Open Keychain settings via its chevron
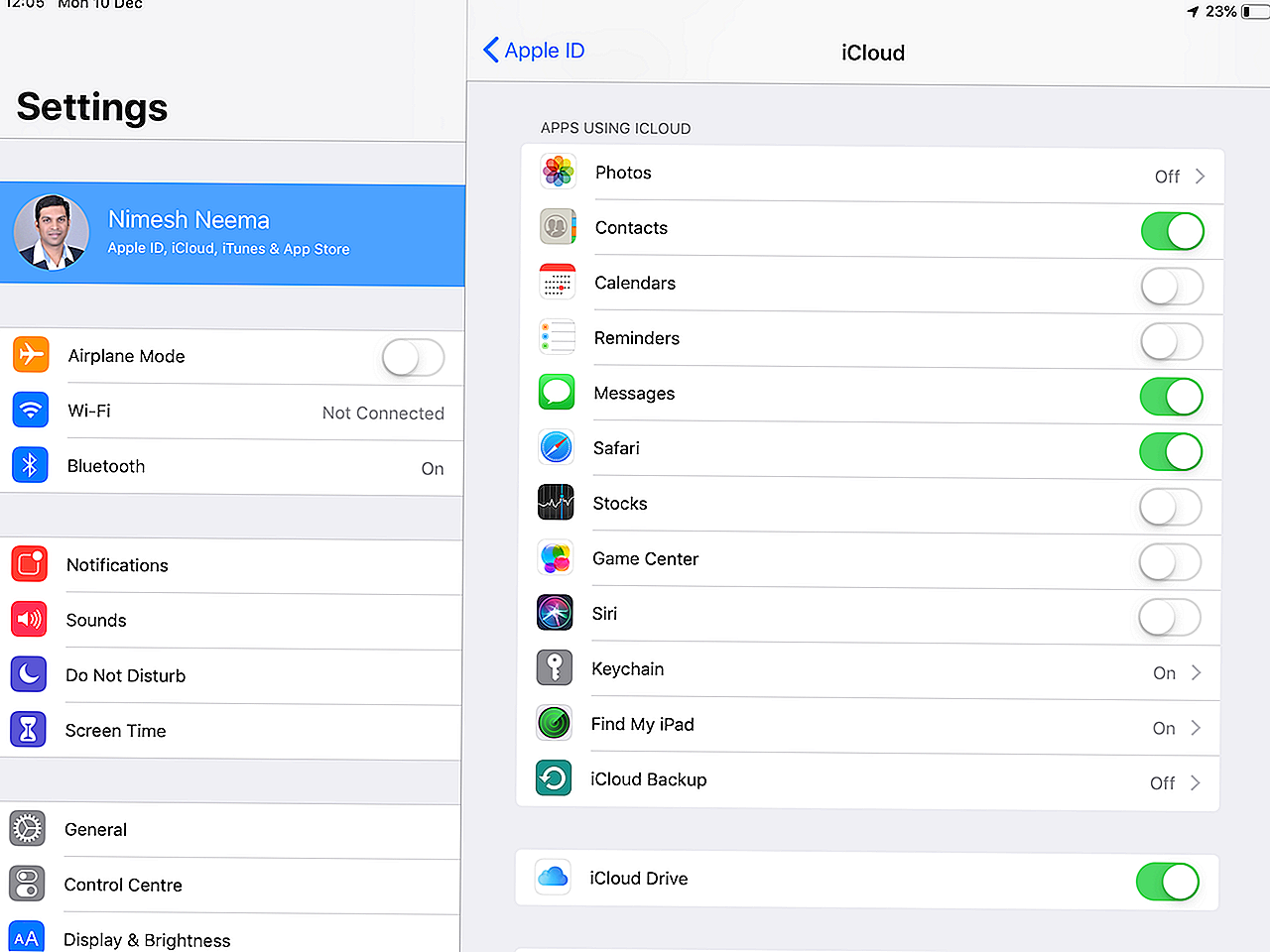Screen dimensions: 1270x952 (x=1196, y=672)
